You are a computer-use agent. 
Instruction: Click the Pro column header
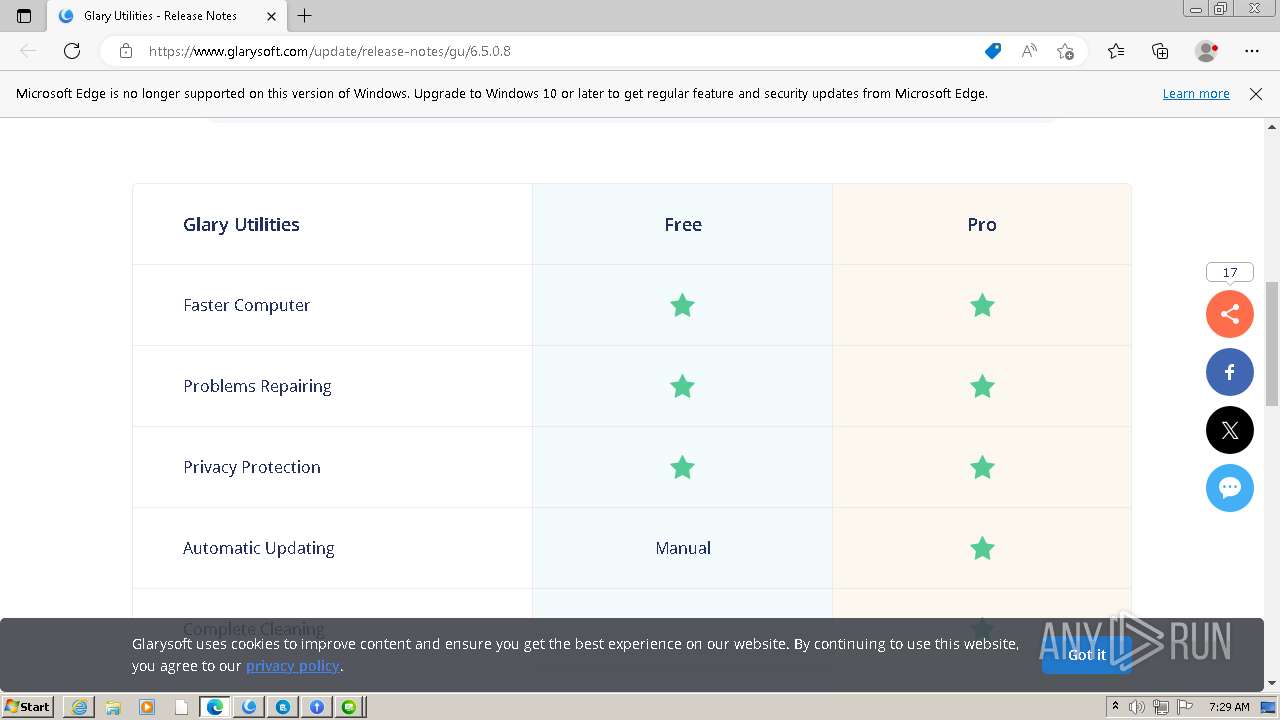(x=982, y=224)
